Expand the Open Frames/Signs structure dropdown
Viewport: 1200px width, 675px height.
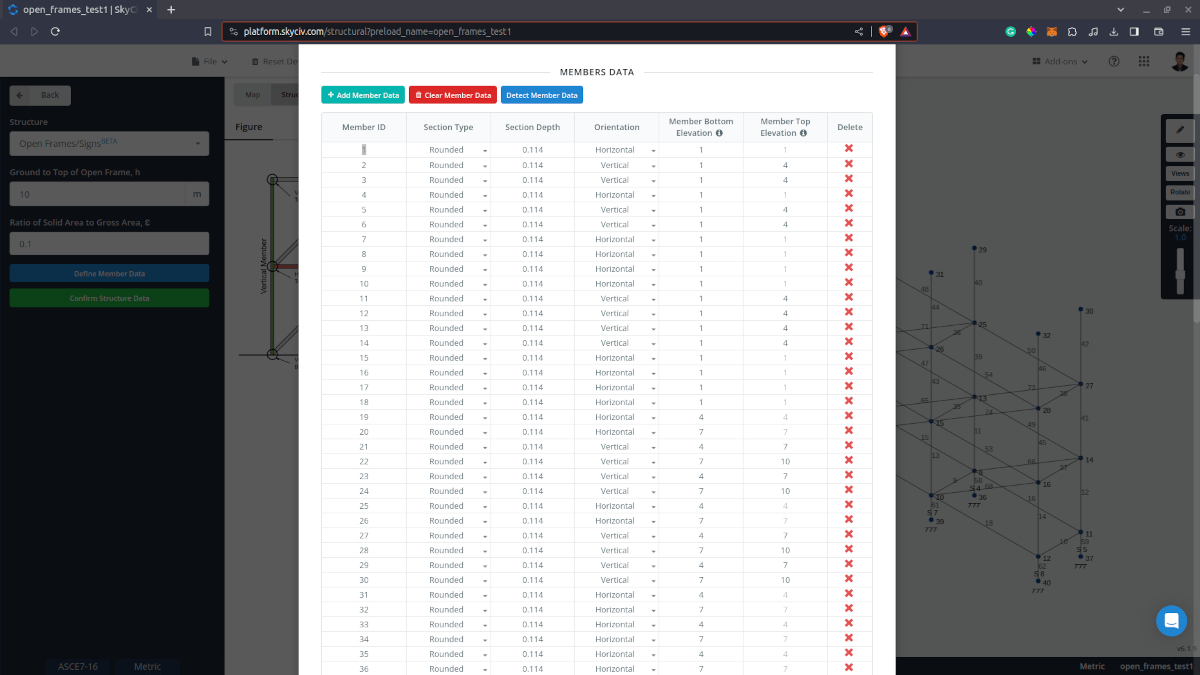[x=109, y=143]
